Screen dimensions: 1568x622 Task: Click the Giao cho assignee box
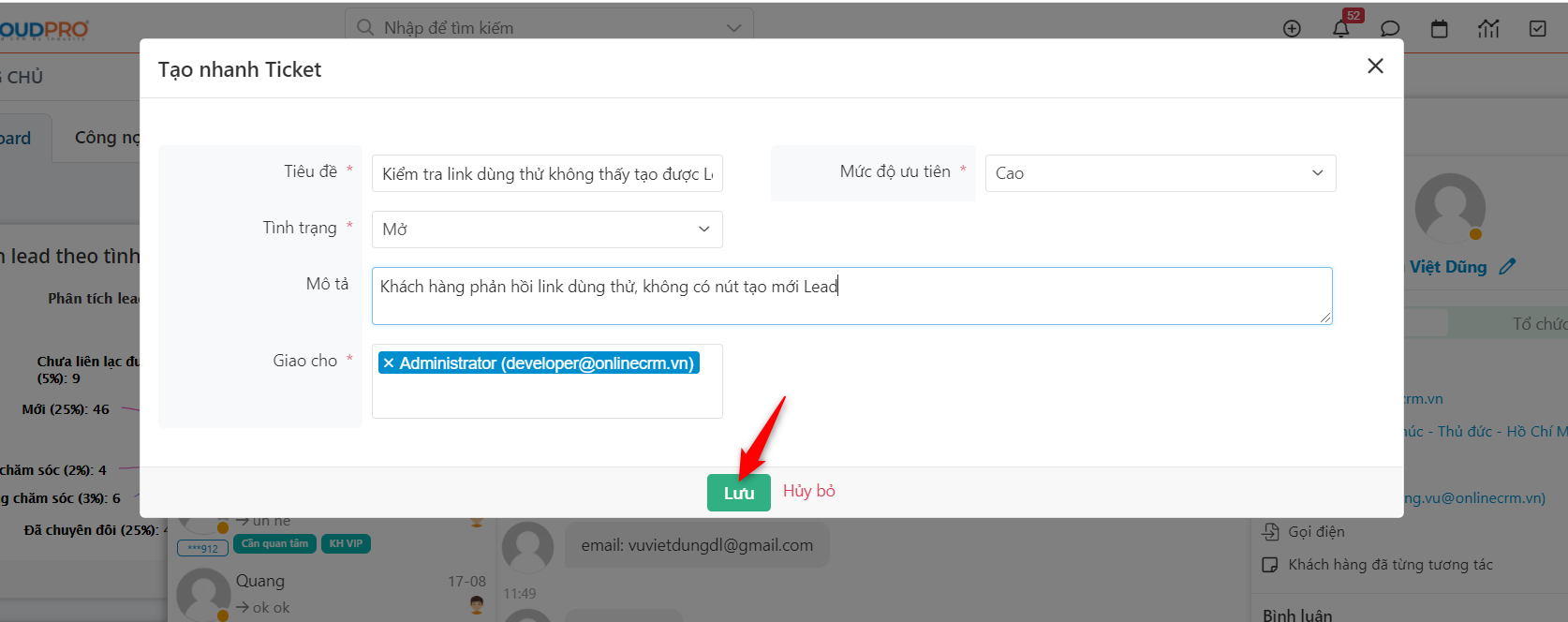pos(547,381)
